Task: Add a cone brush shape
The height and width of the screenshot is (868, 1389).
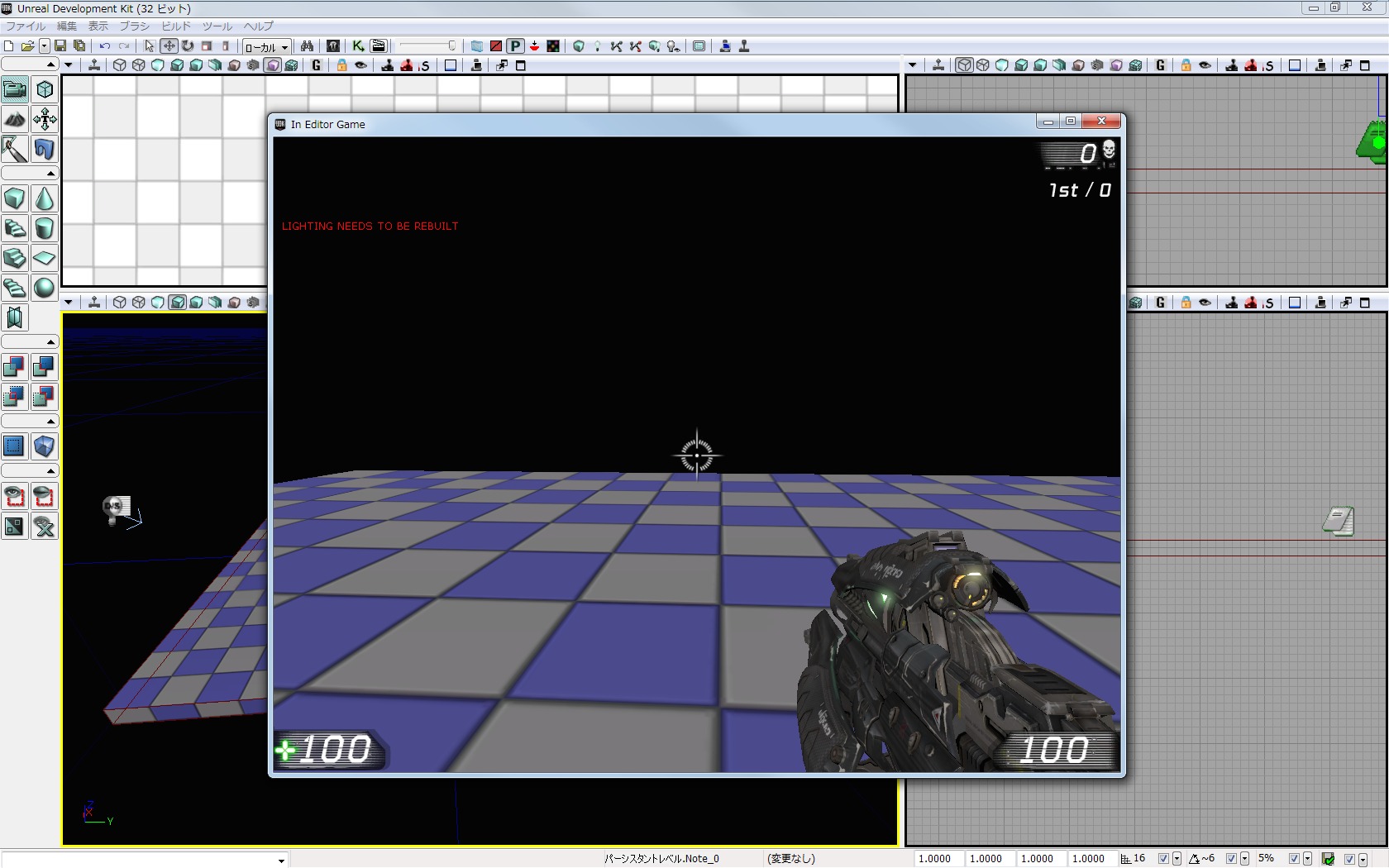Action: [45, 199]
